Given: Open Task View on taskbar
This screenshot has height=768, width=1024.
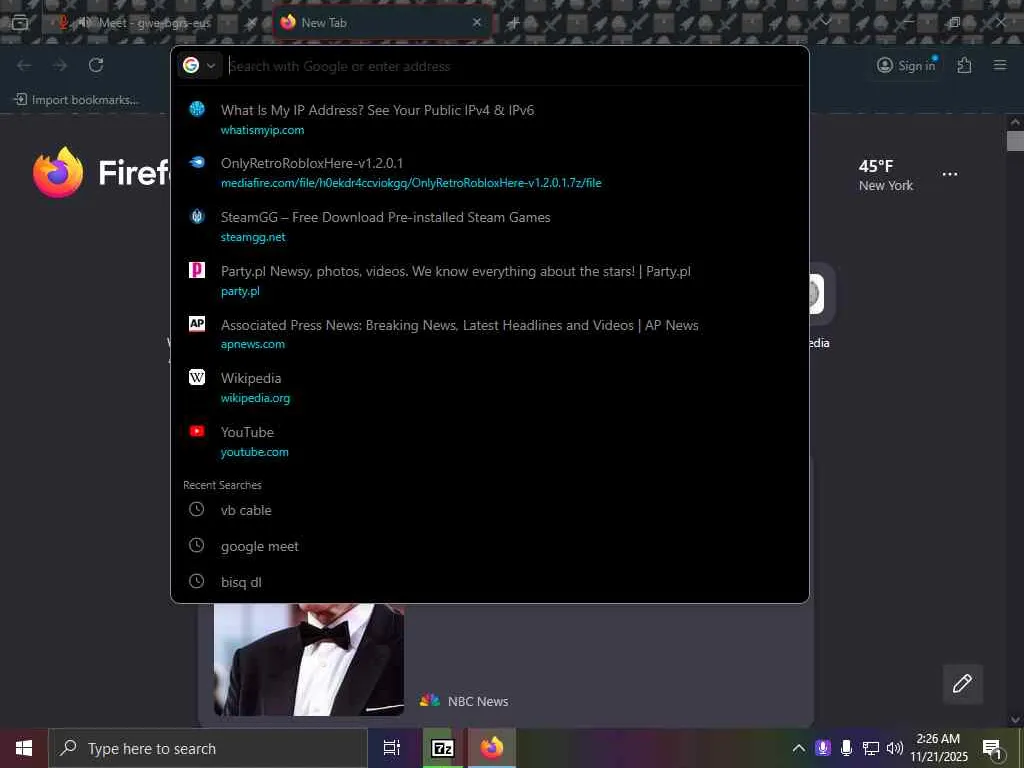Looking at the screenshot, I should [x=392, y=748].
